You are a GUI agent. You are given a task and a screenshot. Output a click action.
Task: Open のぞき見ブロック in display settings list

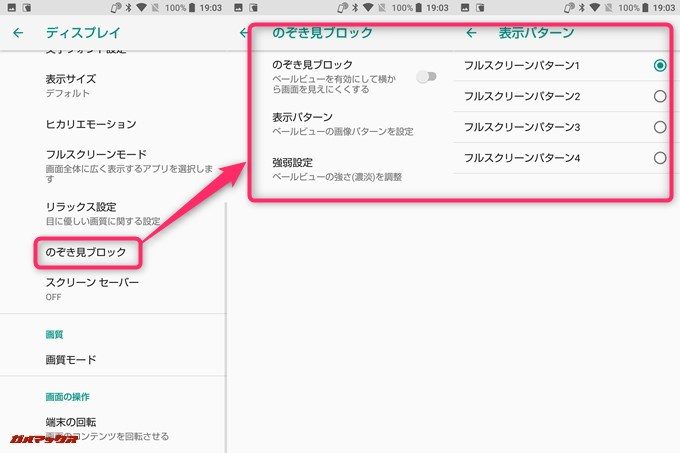click(x=86, y=252)
